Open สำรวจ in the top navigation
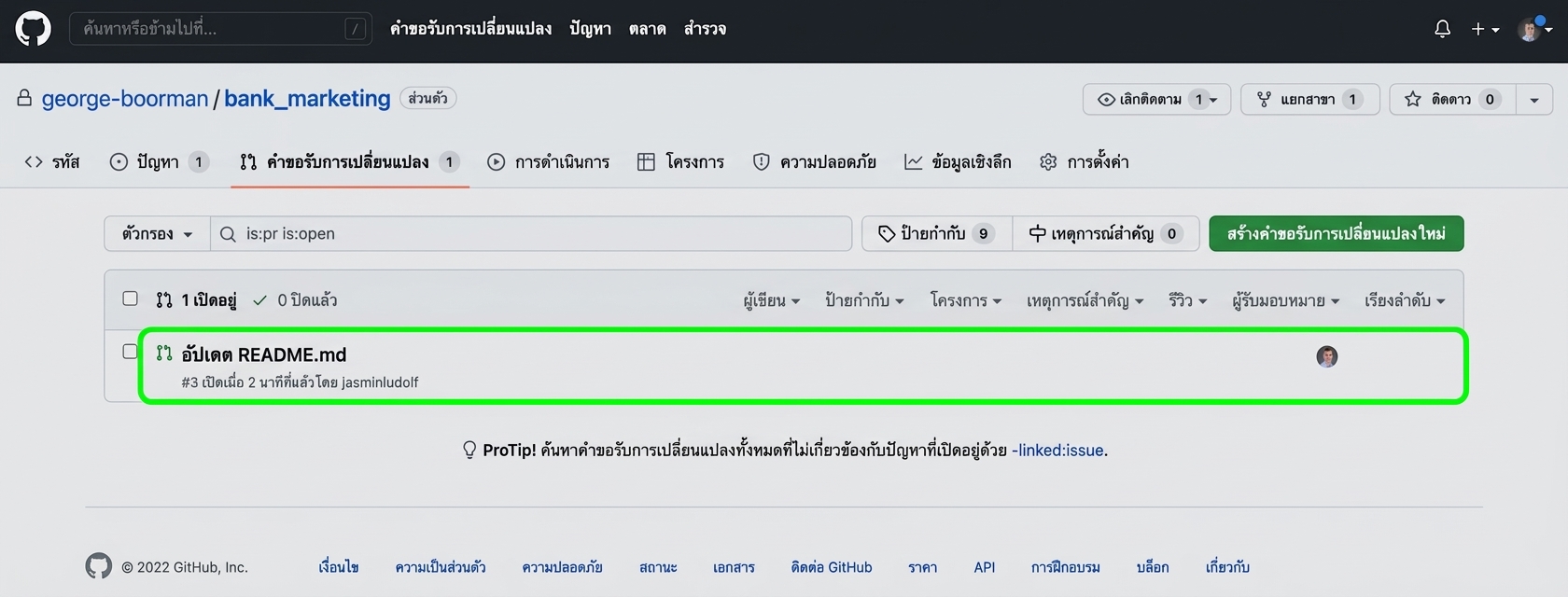The height and width of the screenshot is (597, 1568). pos(705,29)
